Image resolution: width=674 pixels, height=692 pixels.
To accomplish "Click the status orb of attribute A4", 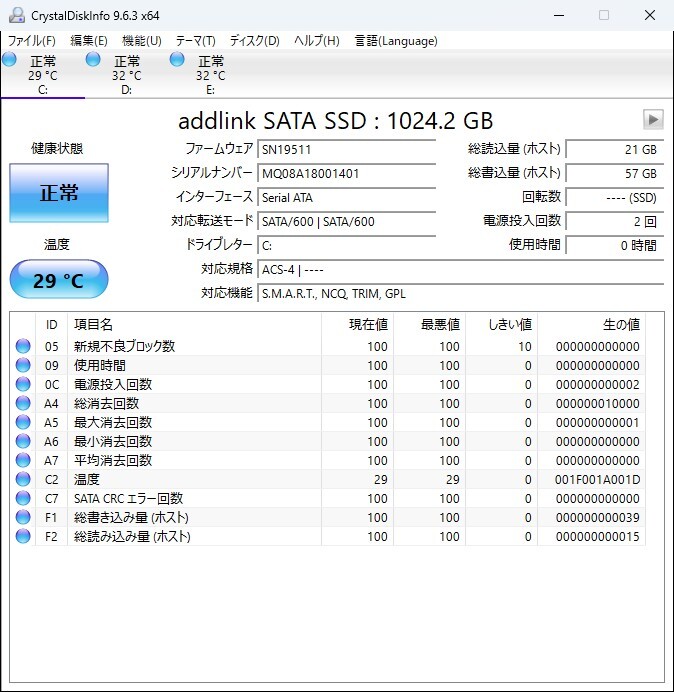I will 23,403.
